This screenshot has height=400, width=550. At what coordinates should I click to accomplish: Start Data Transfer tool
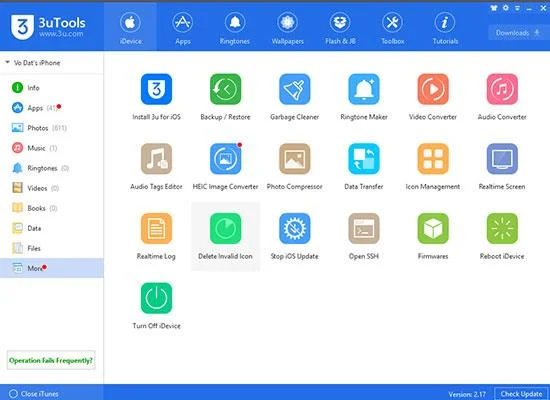click(x=364, y=159)
